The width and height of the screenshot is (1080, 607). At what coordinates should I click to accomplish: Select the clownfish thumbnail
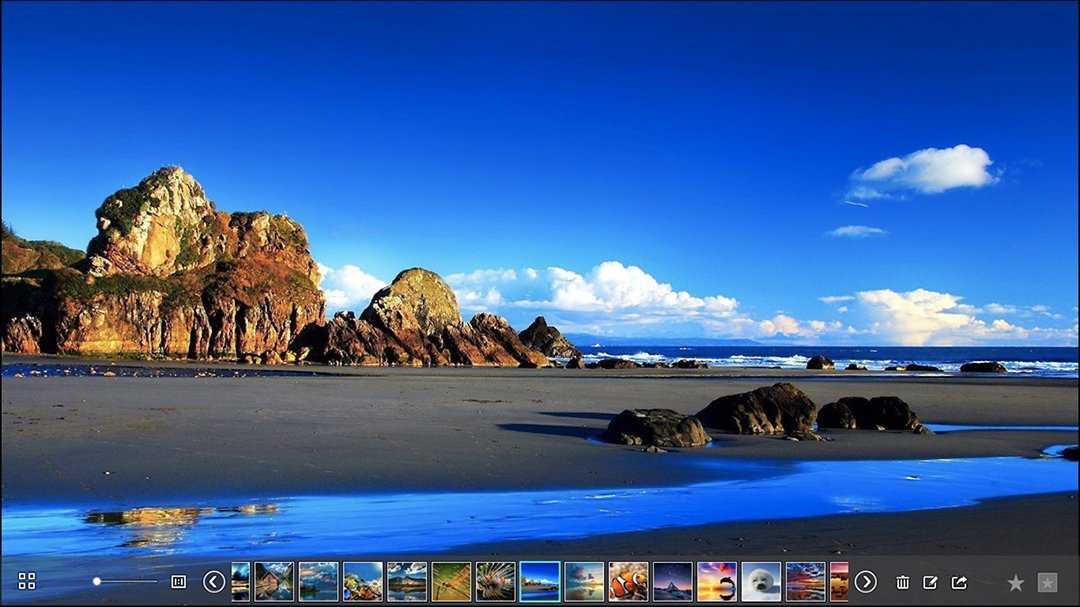tap(628, 581)
